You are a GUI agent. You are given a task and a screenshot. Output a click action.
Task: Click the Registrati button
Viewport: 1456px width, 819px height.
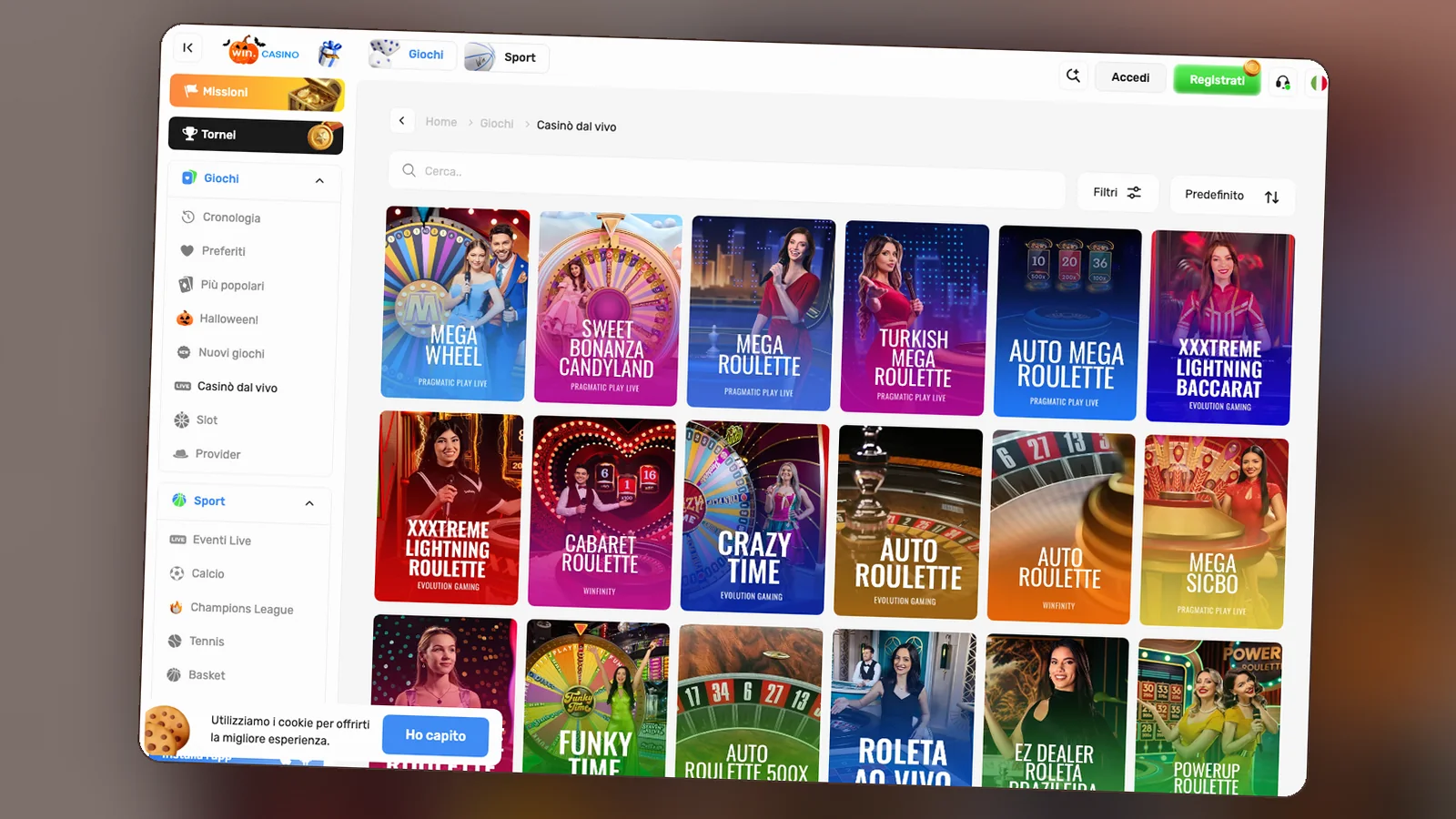[1217, 80]
